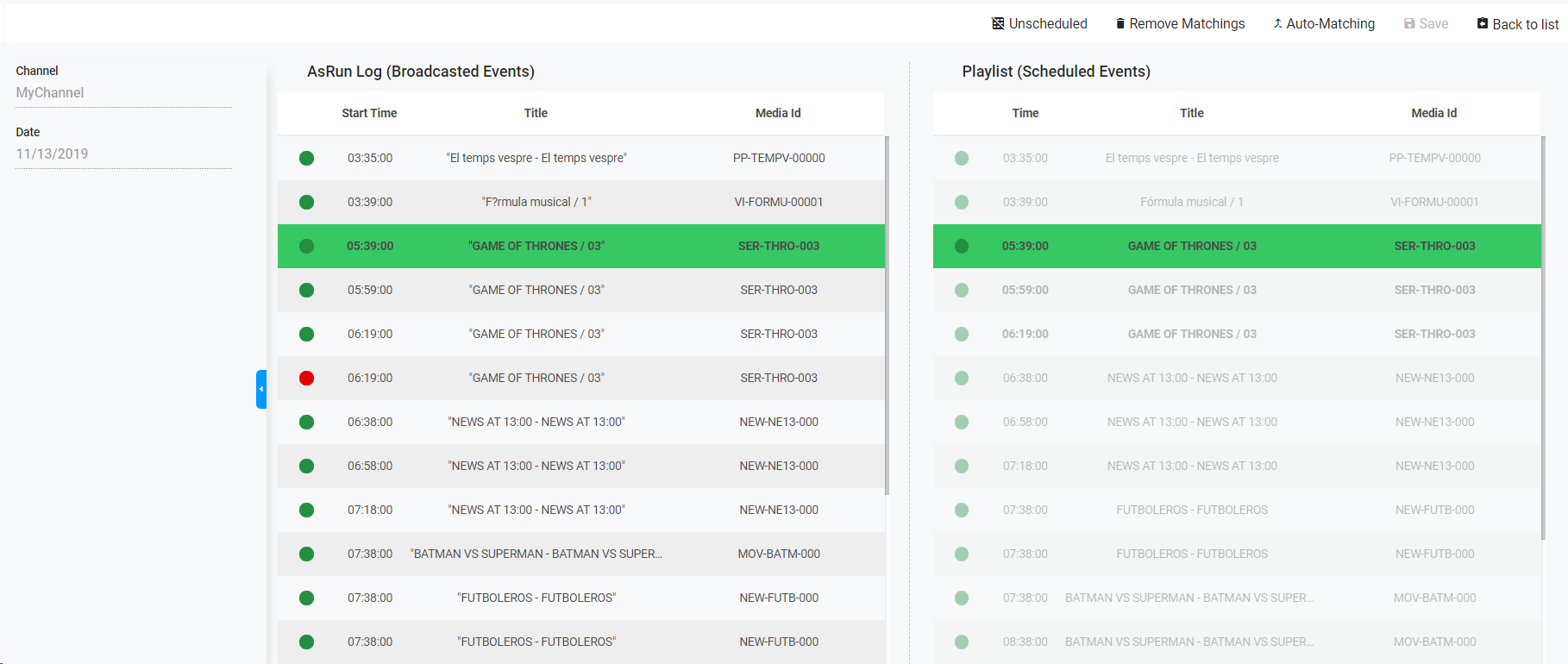This screenshot has width=1568, height=664.
Task: Click the Playlist Media Id column header
Action: coord(1433,113)
